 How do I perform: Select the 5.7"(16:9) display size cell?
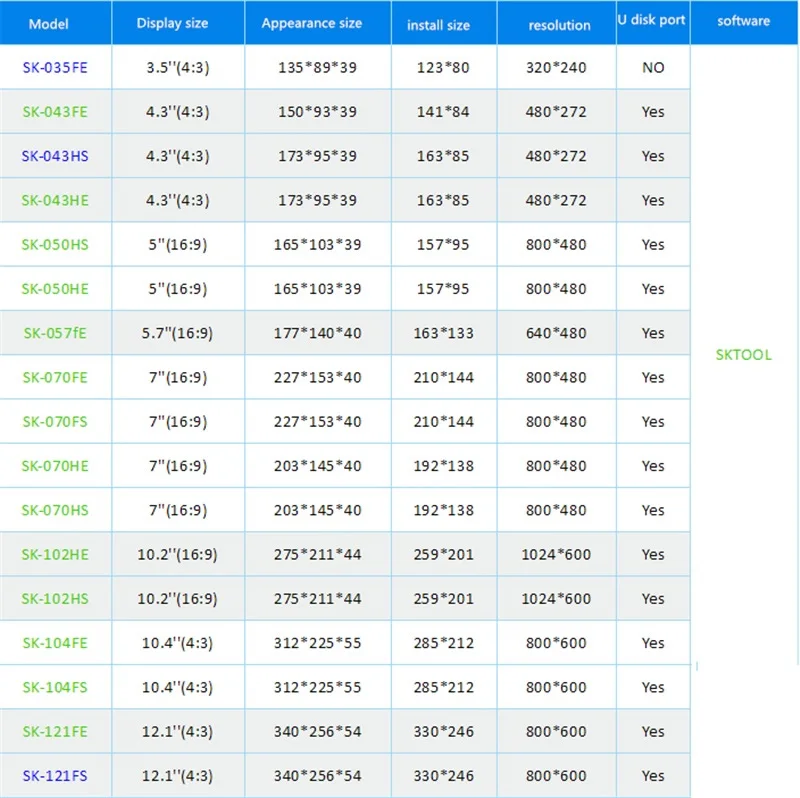(177, 333)
